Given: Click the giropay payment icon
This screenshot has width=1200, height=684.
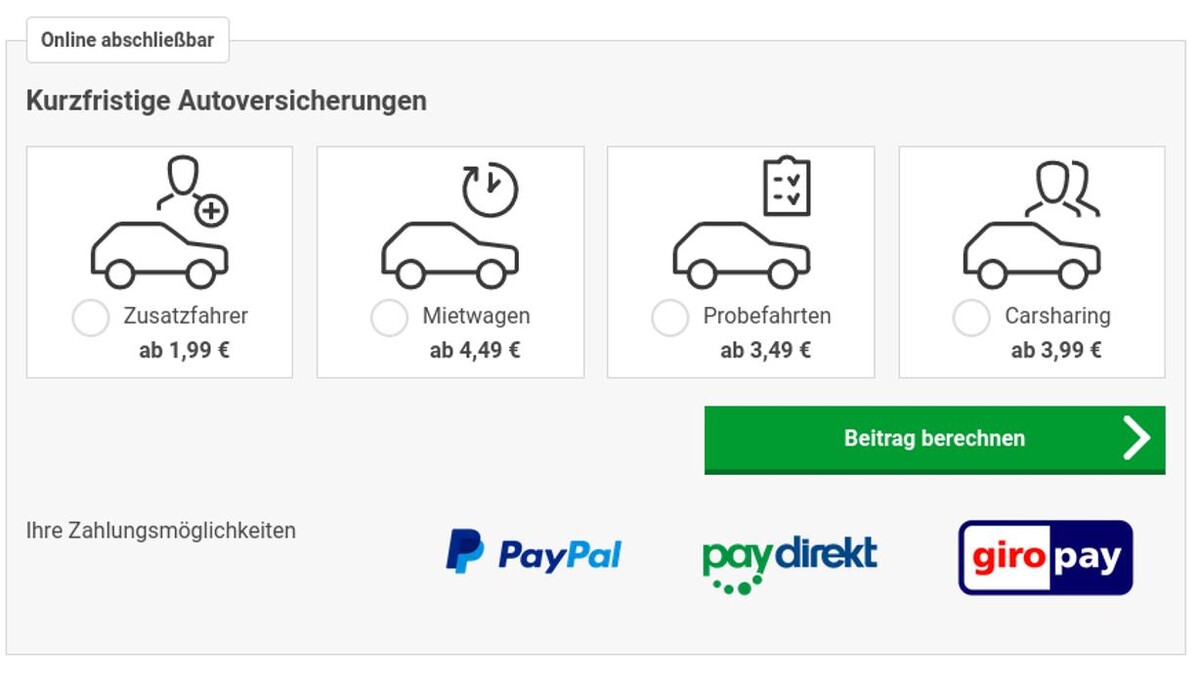Looking at the screenshot, I should (x=1044, y=557).
